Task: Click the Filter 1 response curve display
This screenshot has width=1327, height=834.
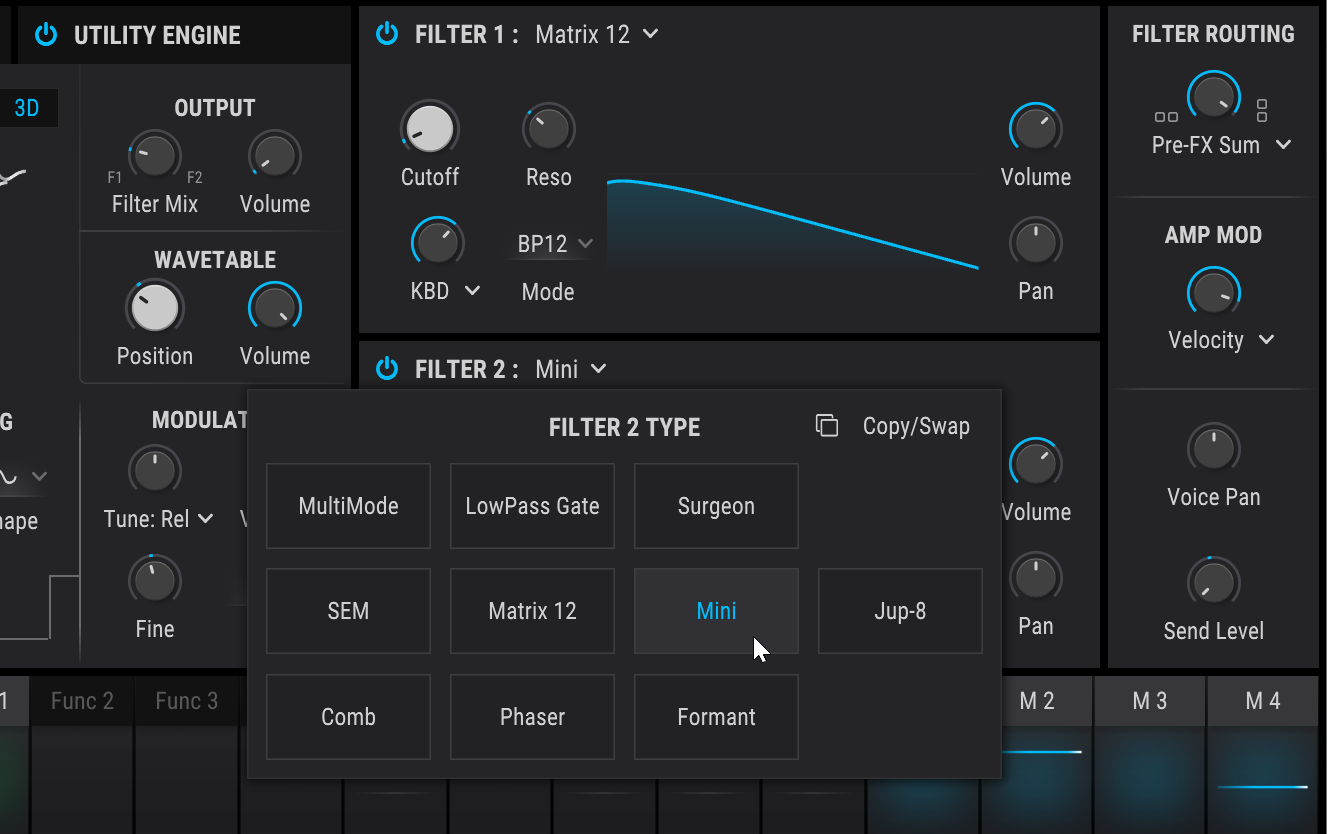Action: point(793,224)
